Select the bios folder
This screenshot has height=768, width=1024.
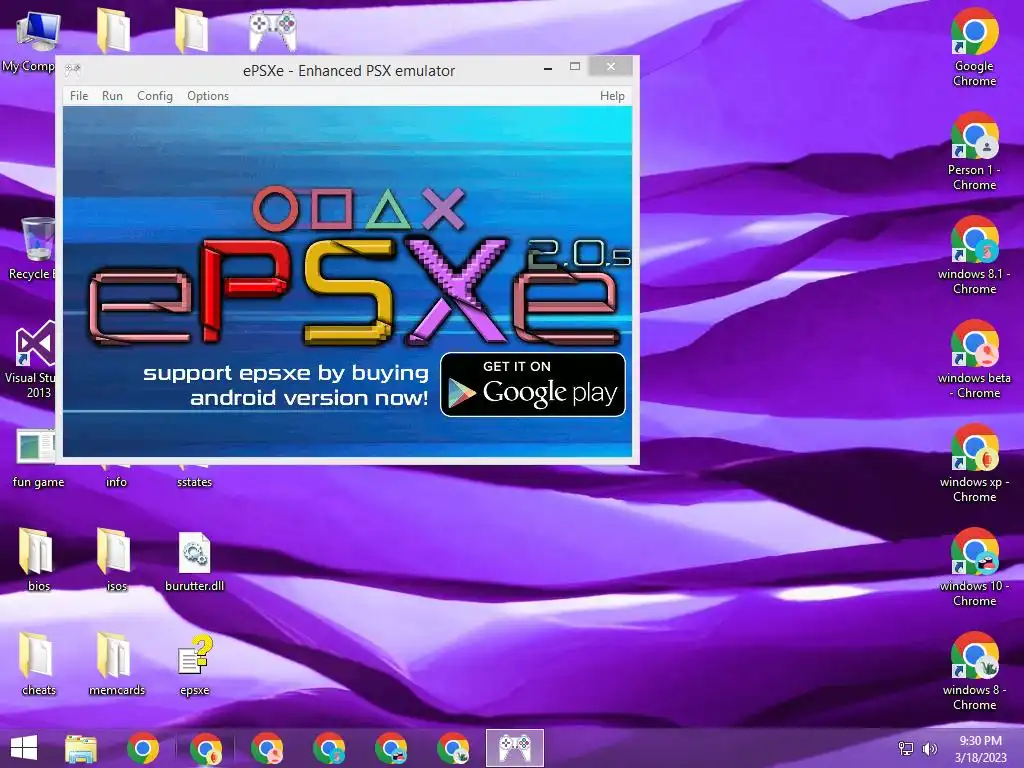click(38, 559)
